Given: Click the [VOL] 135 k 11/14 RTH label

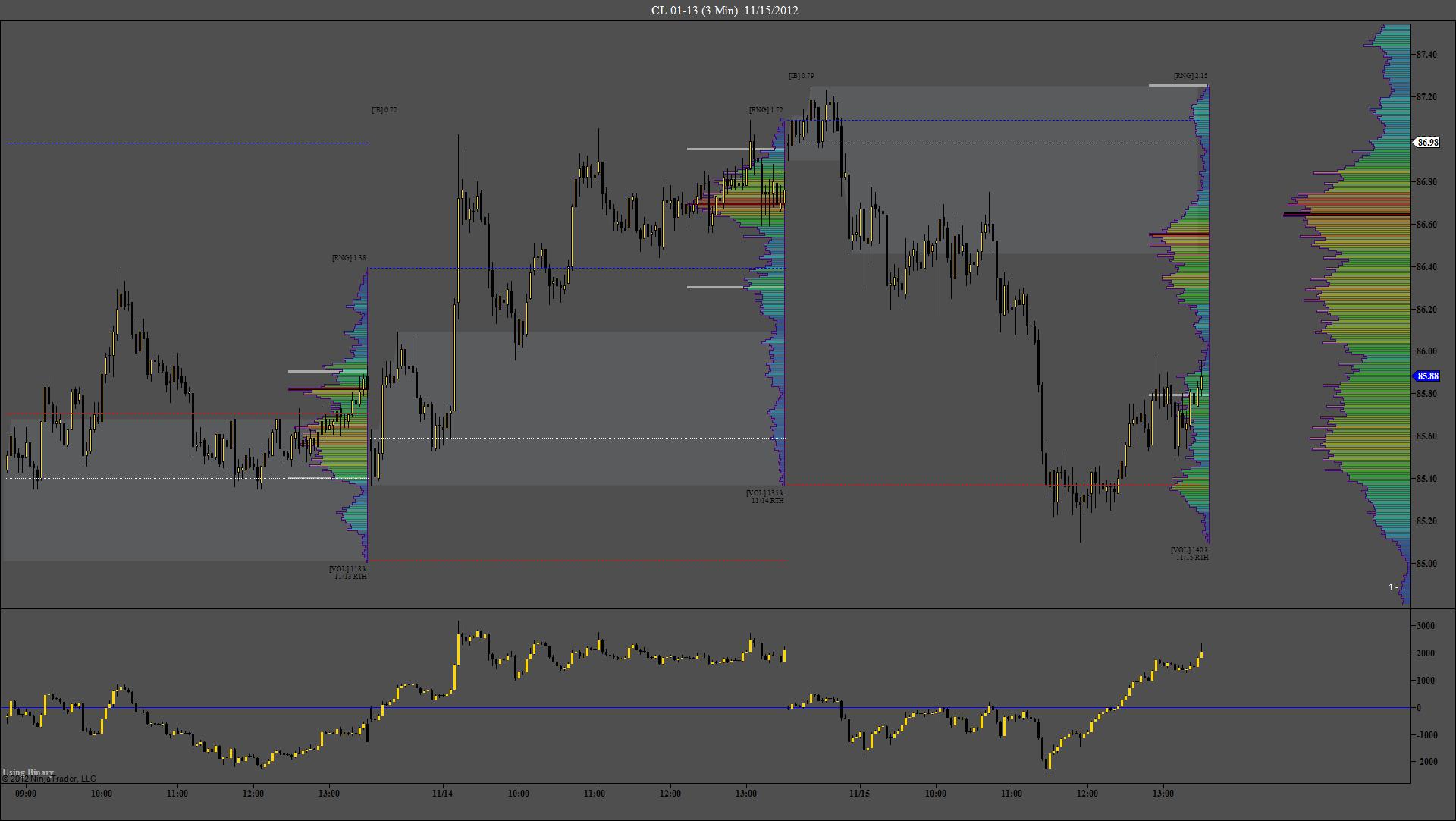Looking at the screenshot, I should click(765, 497).
